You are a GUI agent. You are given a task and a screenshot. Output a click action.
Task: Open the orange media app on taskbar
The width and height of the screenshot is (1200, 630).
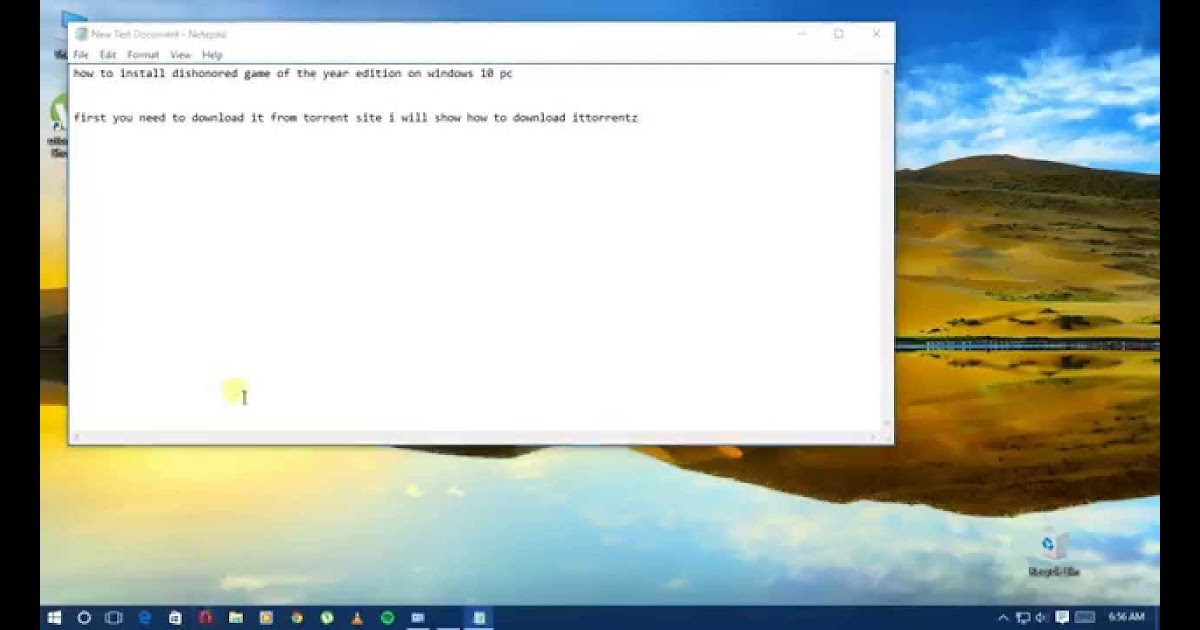point(266,618)
